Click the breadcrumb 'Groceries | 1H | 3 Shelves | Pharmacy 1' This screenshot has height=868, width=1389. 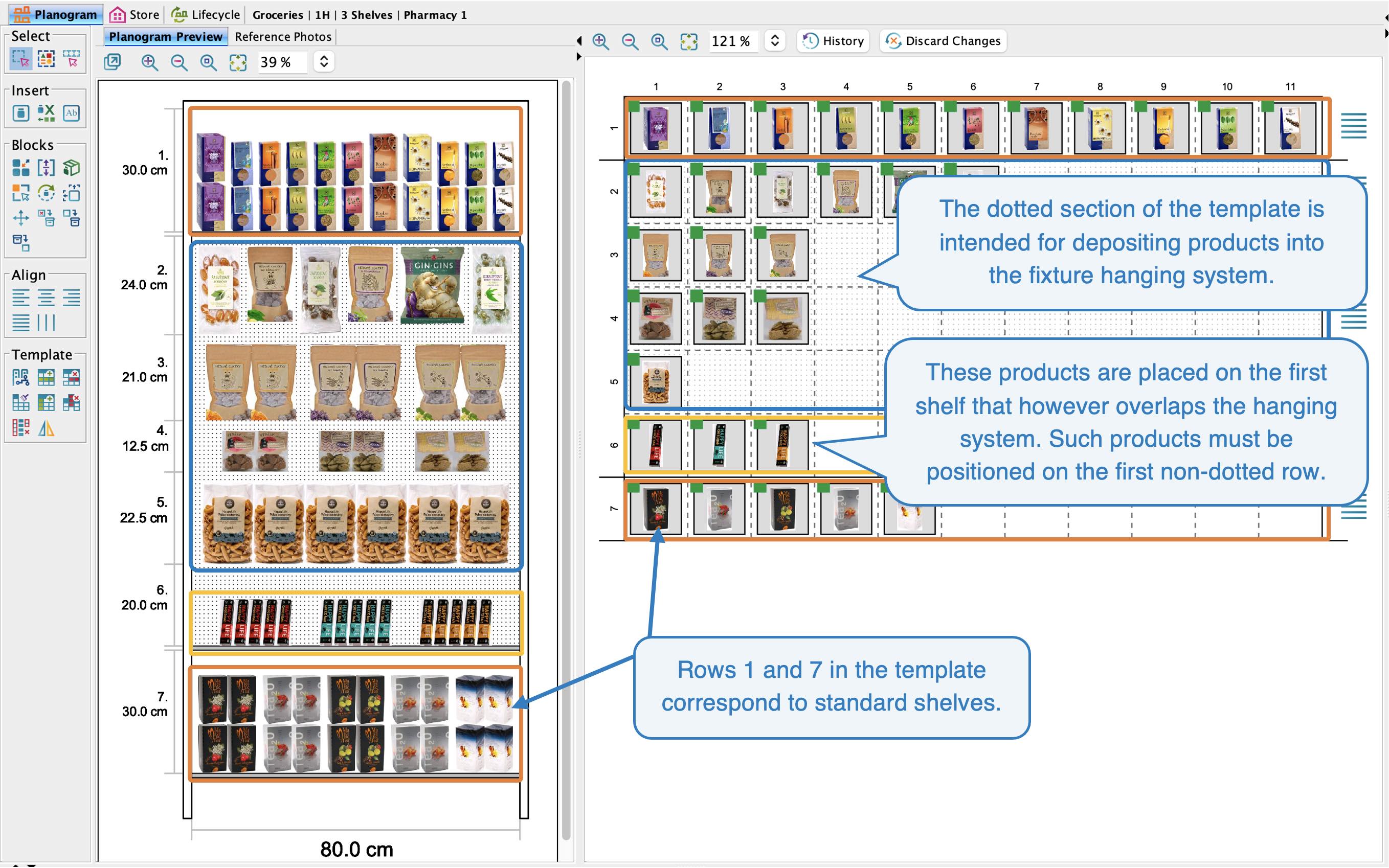[360, 15]
